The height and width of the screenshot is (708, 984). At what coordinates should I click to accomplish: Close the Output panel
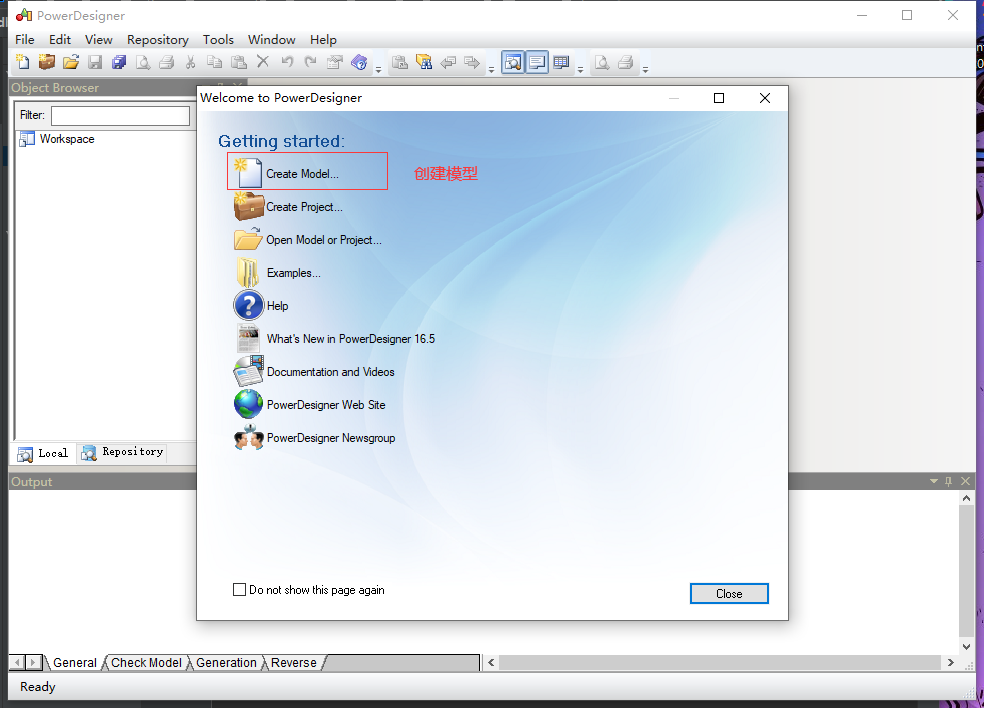[x=966, y=481]
